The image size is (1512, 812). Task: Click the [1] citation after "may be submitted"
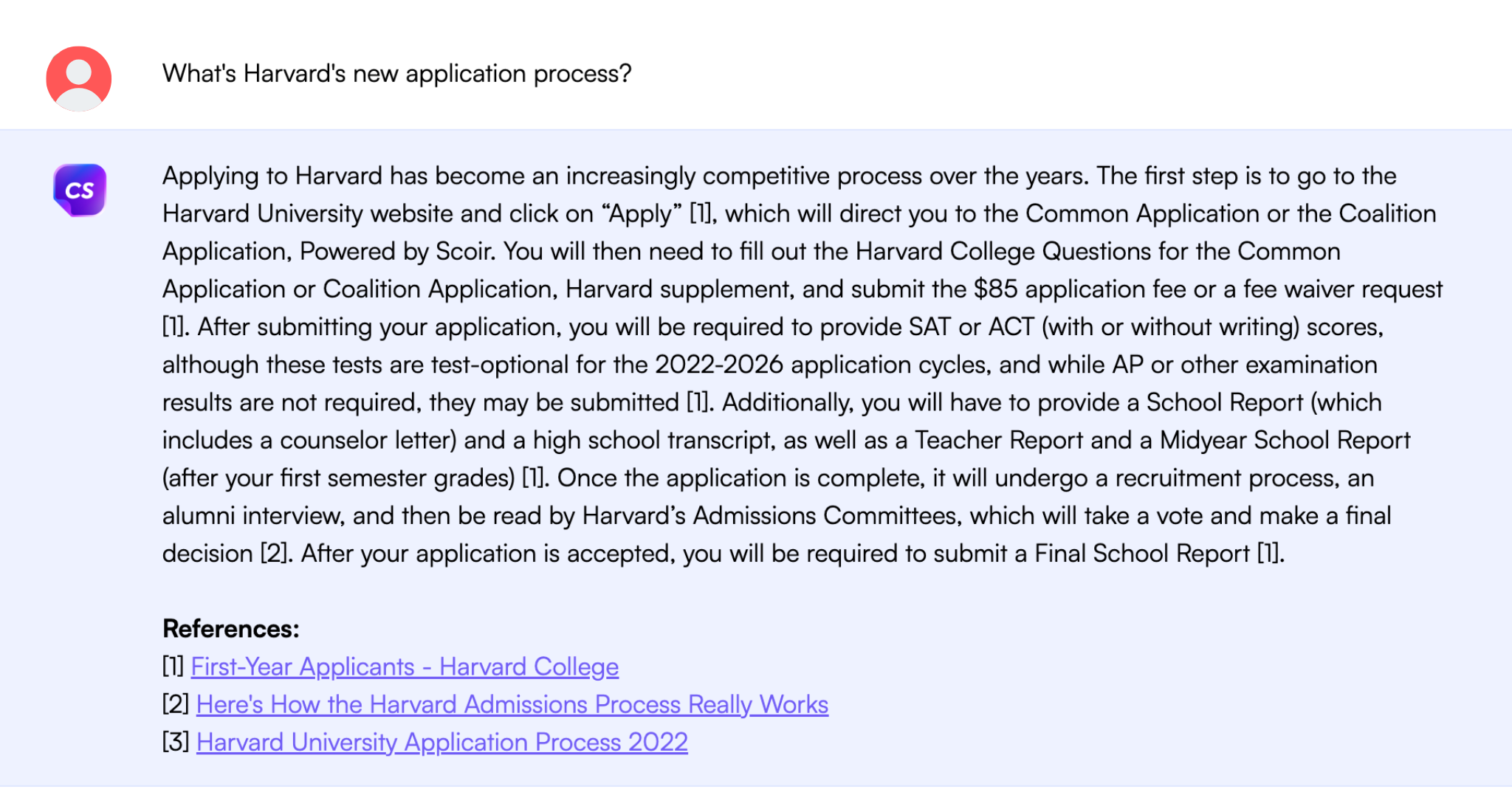pos(698,403)
